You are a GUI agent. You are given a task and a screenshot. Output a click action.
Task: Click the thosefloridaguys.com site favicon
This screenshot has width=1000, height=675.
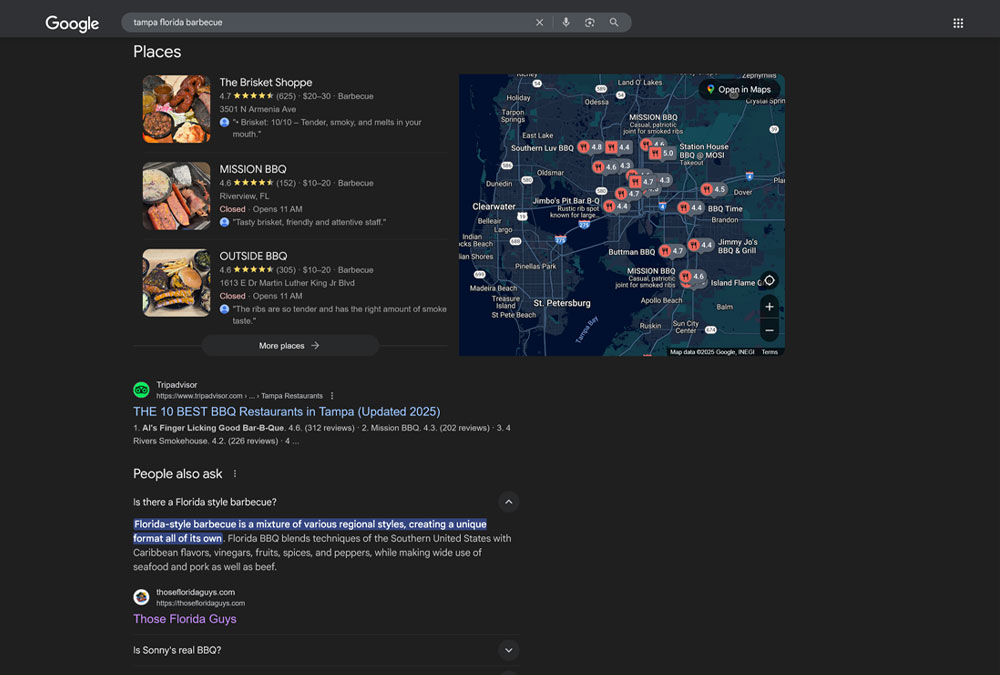(x=141, y=597)
